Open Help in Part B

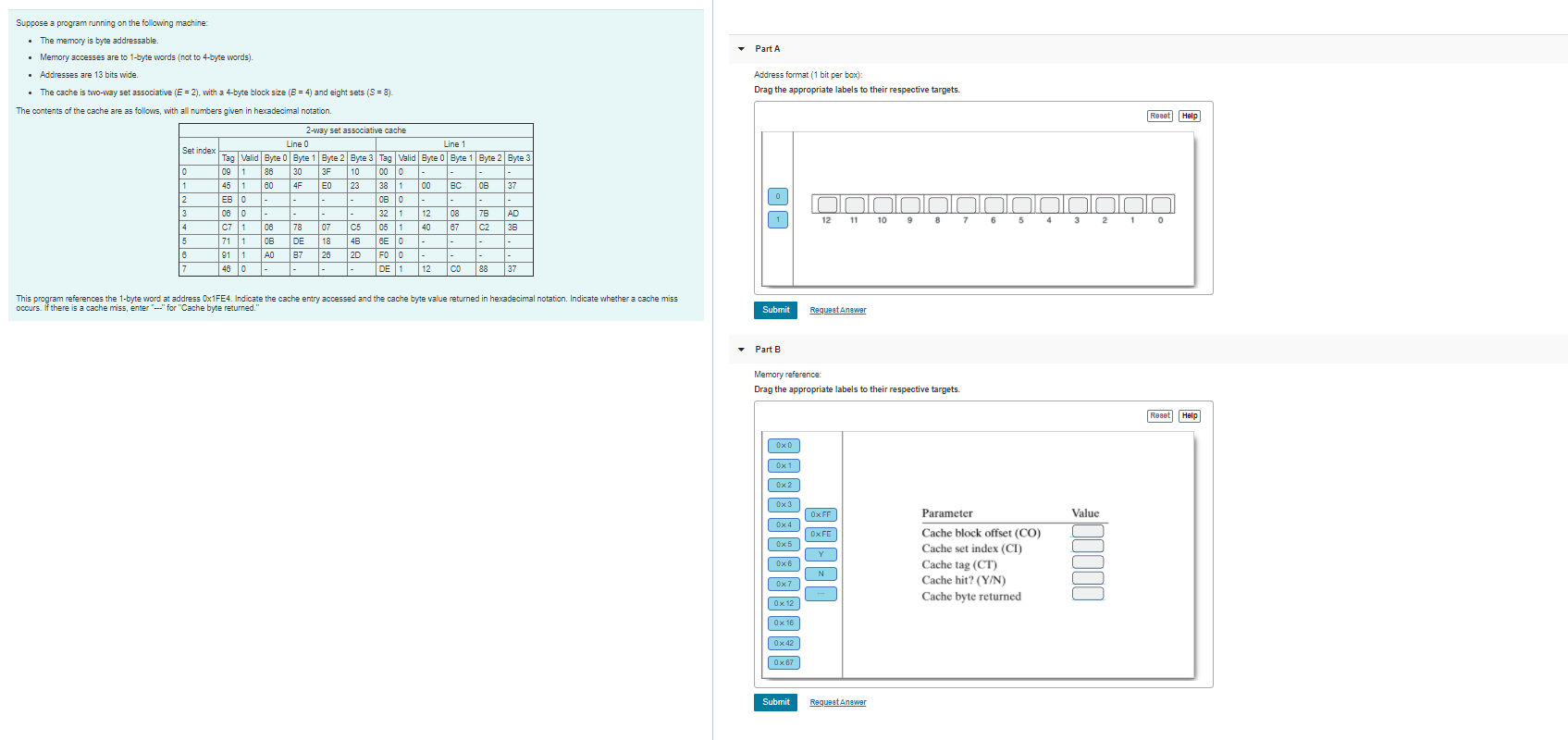click(x=1190, y=415)
